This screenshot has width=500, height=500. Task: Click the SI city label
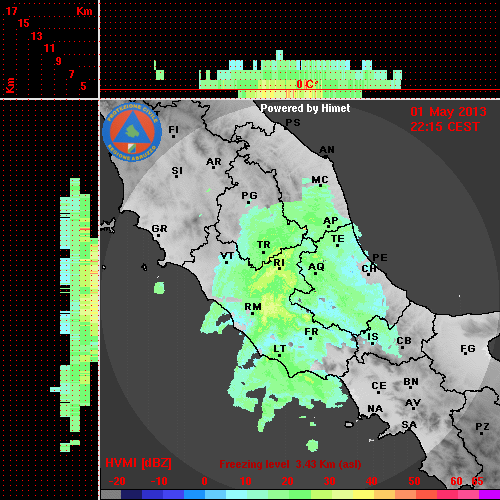pos(177,171)
